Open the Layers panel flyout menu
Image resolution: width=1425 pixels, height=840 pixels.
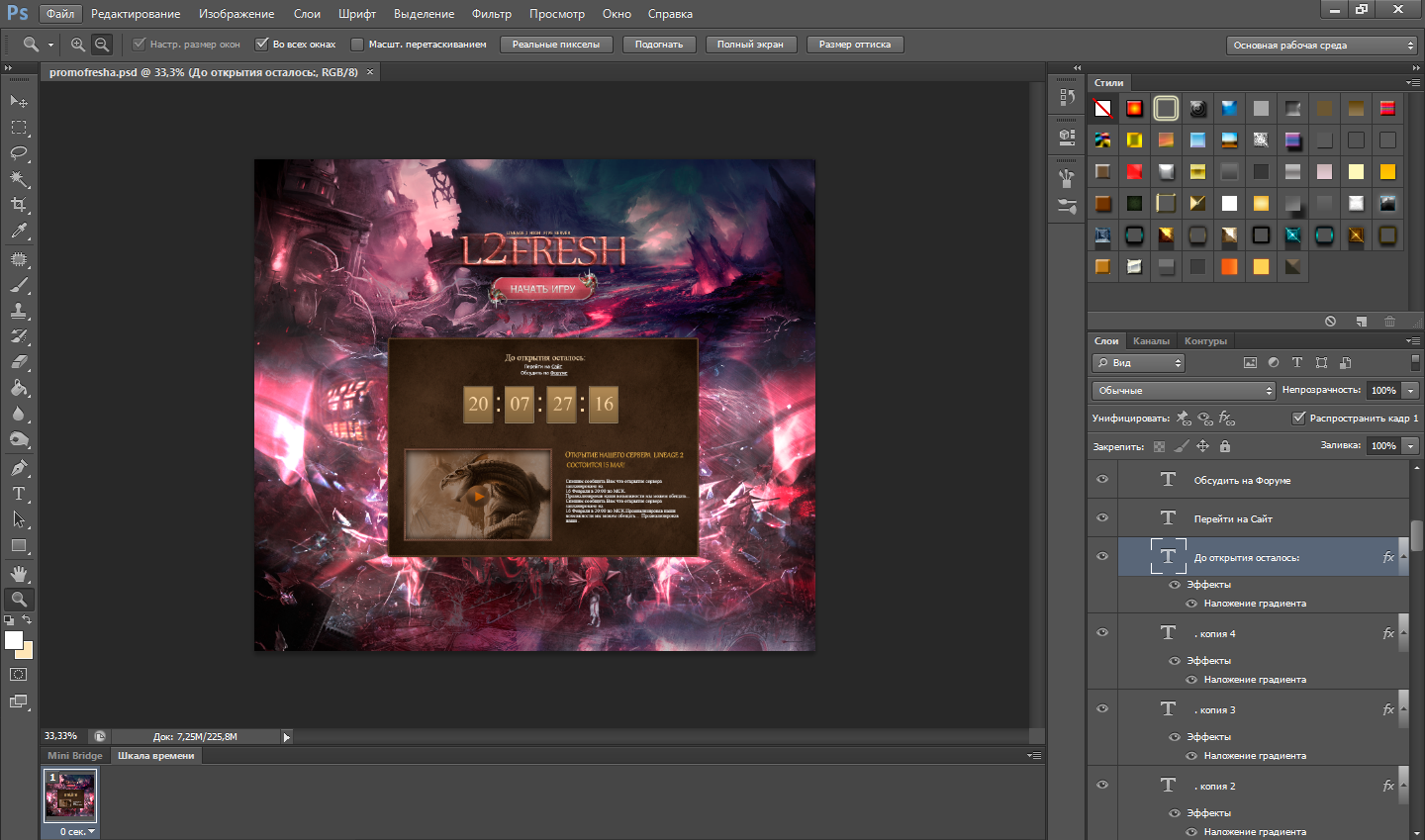(x=1413, y=341)
